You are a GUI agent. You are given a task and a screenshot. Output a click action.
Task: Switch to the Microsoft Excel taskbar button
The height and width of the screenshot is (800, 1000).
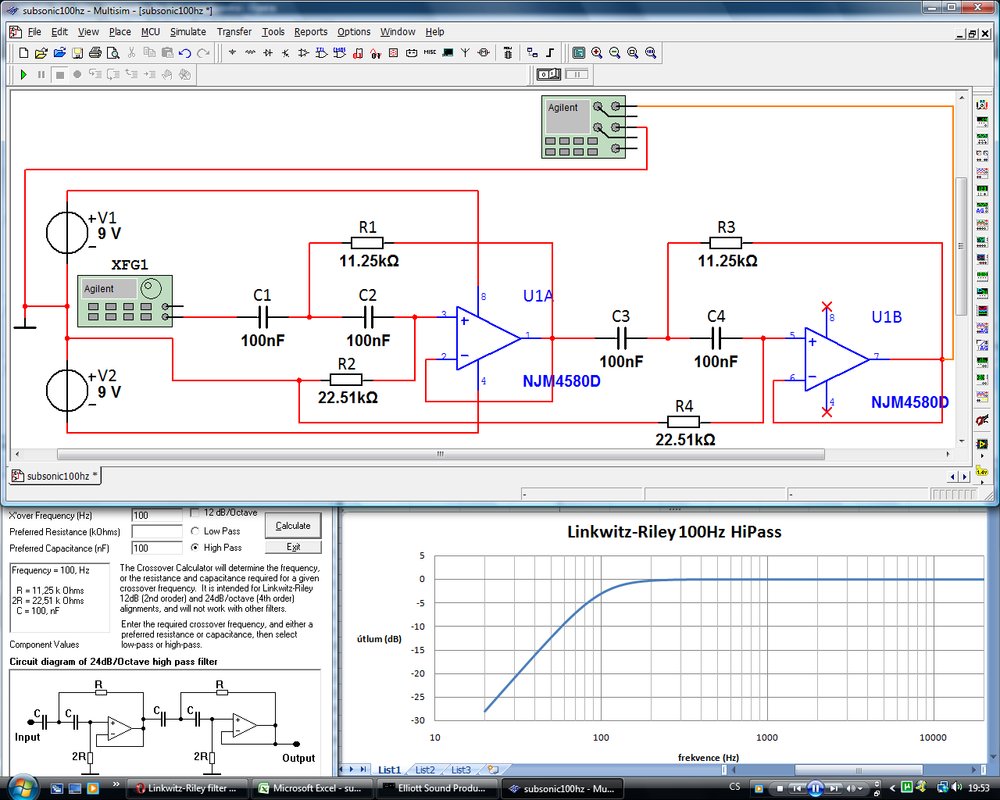pos(310,789)
